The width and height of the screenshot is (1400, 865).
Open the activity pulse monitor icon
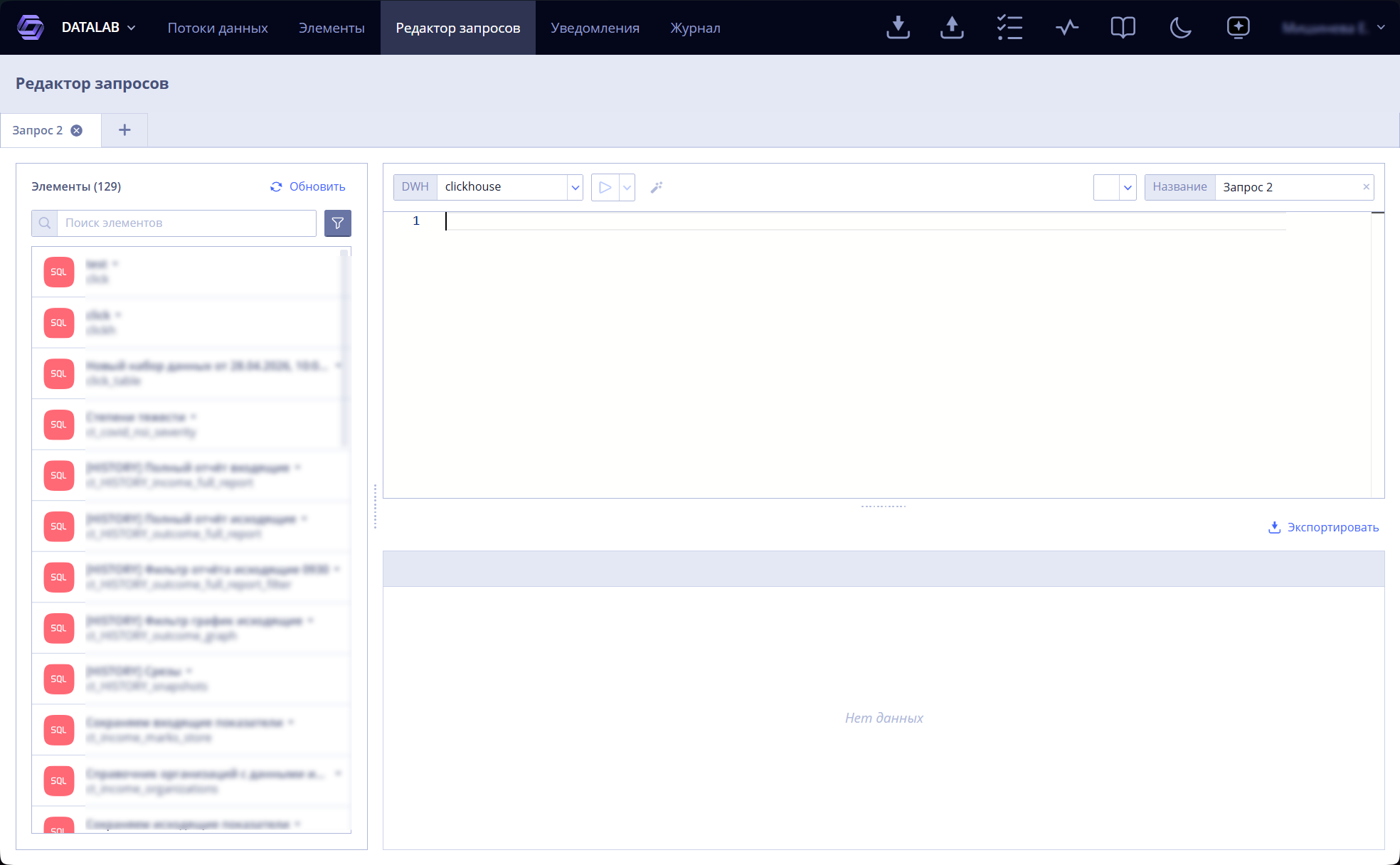click(1066, 28)
